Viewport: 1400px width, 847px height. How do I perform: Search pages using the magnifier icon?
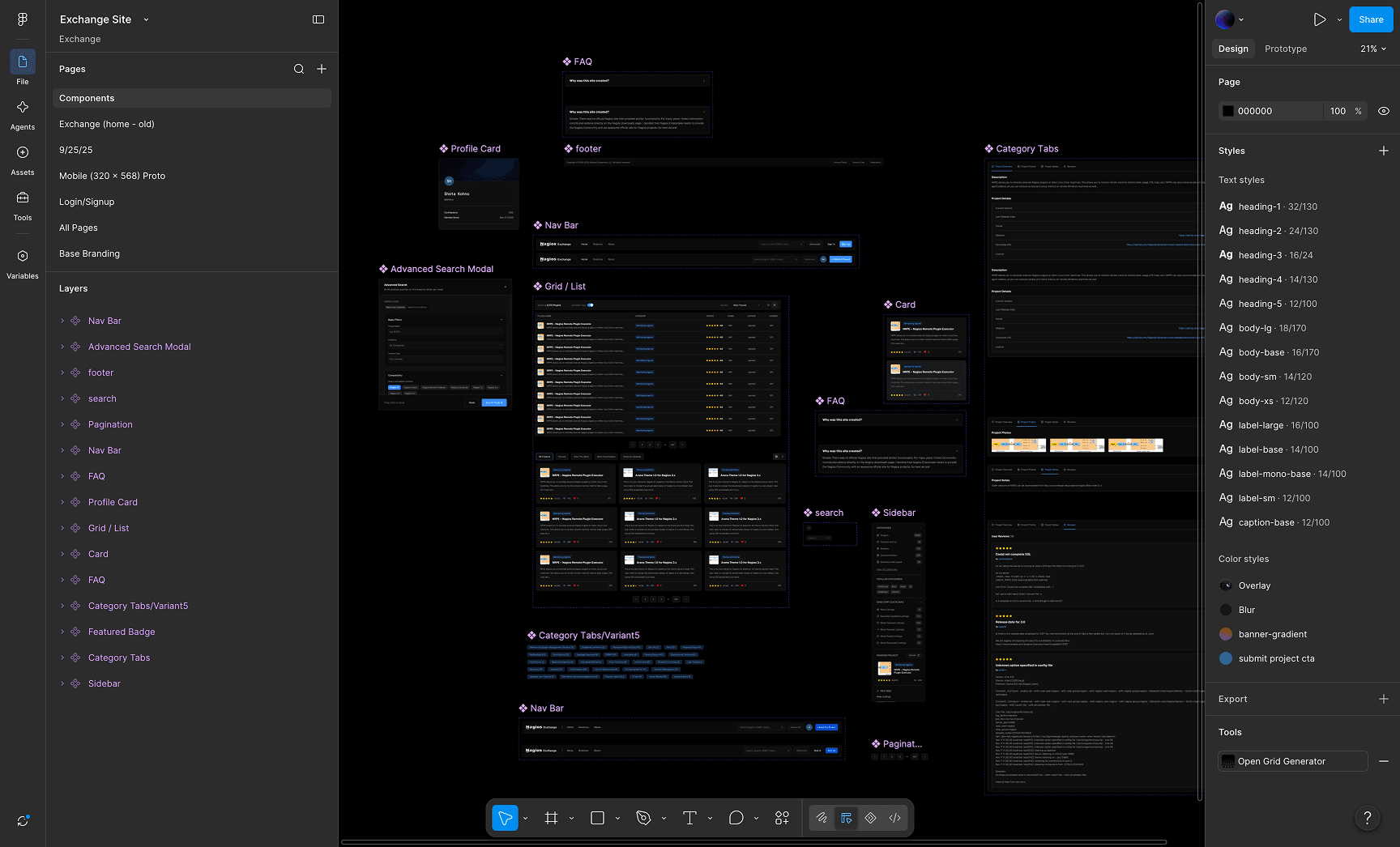(x=299, y=69)
